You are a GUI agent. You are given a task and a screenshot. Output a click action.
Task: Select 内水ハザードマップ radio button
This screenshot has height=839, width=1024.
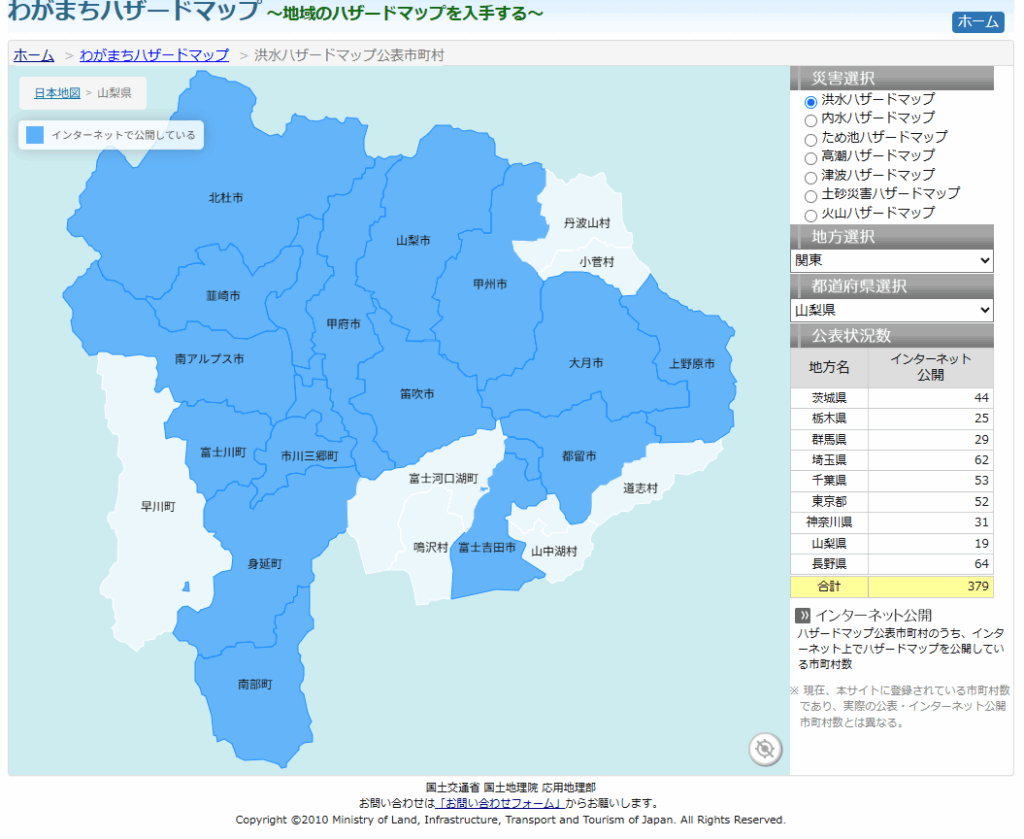(811, 120)
